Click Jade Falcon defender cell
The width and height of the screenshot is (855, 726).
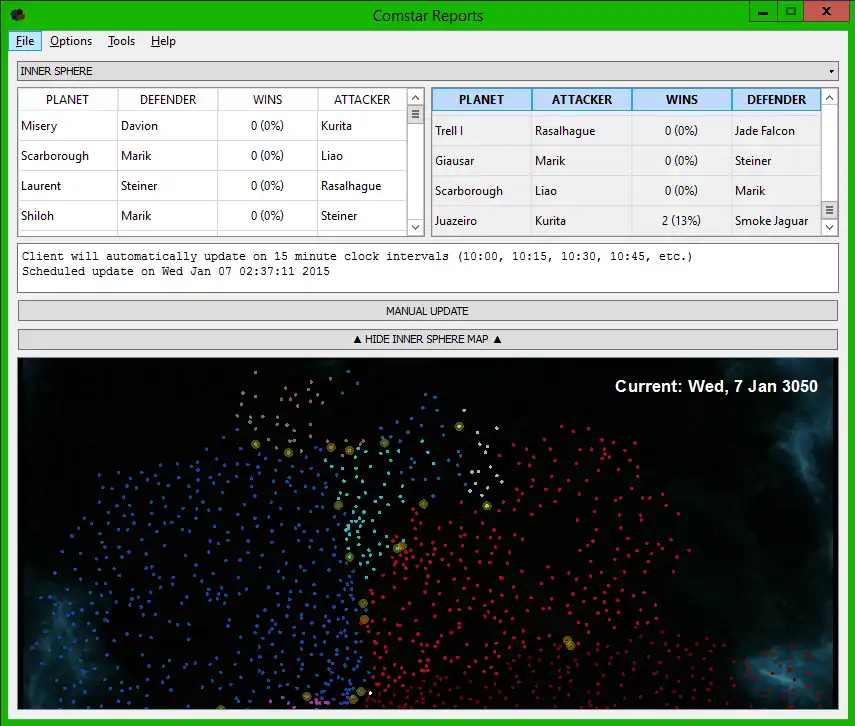[776, 131]
